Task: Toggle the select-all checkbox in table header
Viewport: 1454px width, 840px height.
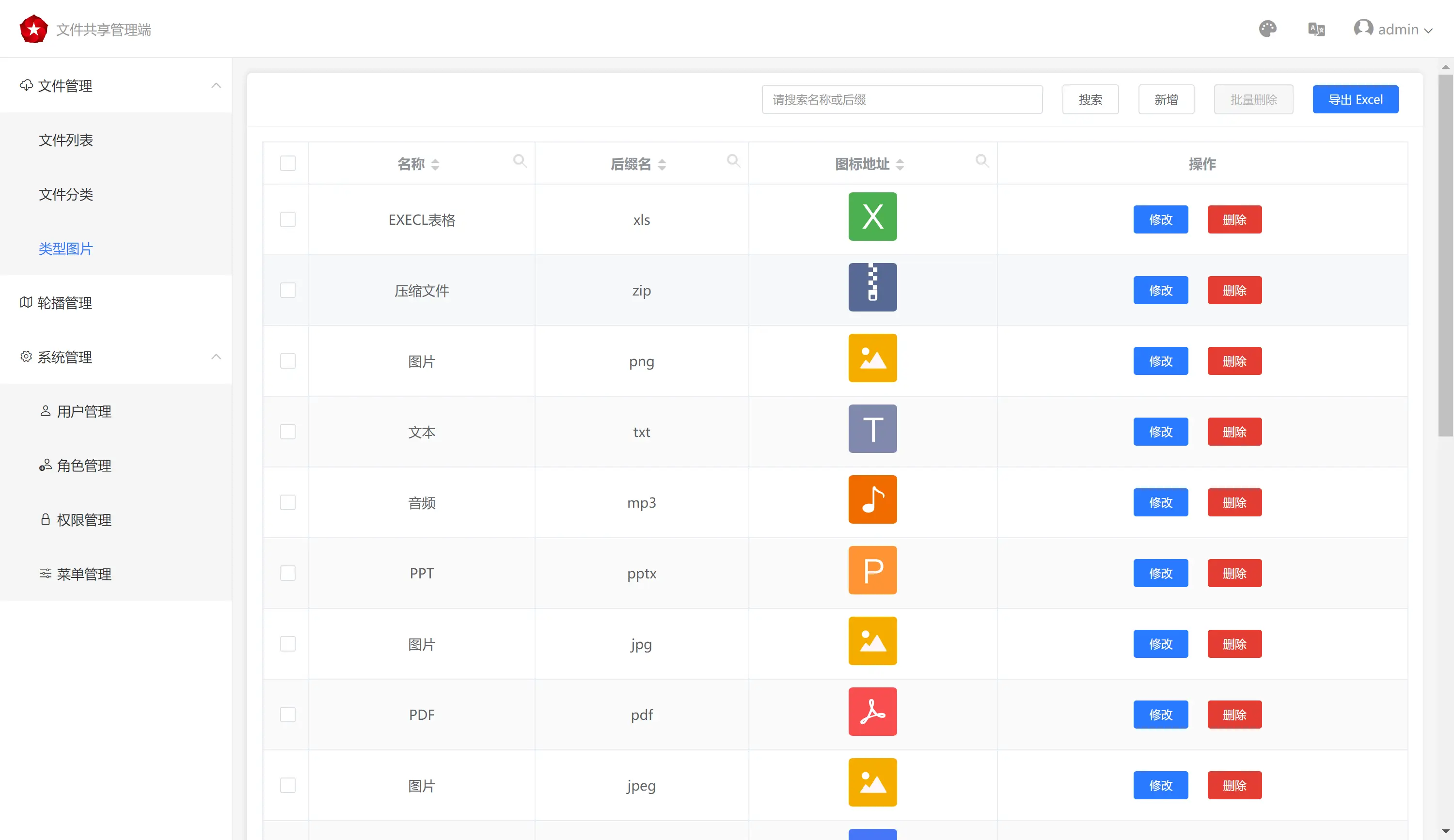Action: point(287,163)
